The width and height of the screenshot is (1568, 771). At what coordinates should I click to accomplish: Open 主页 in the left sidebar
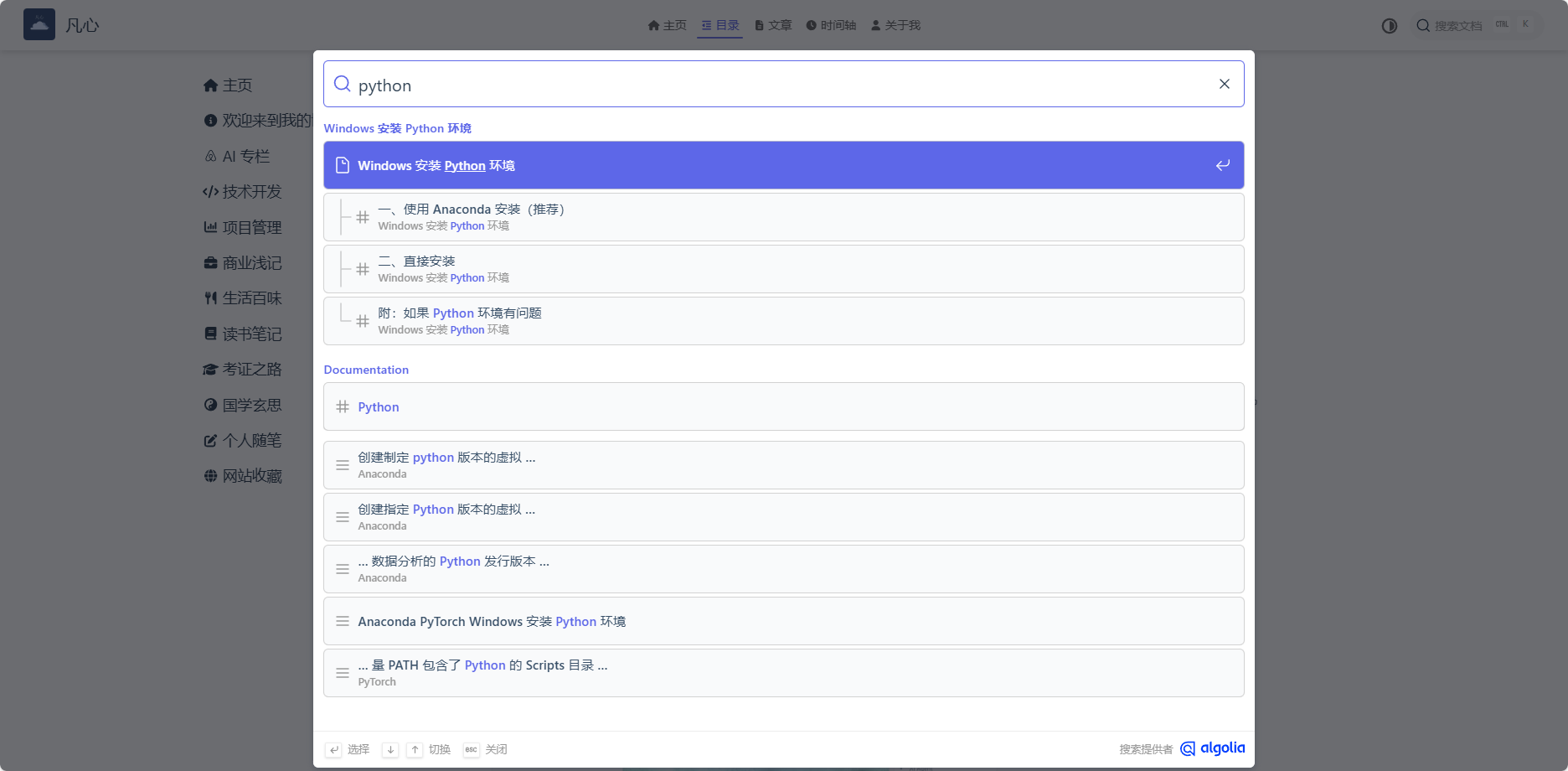[x=228, y=85]
